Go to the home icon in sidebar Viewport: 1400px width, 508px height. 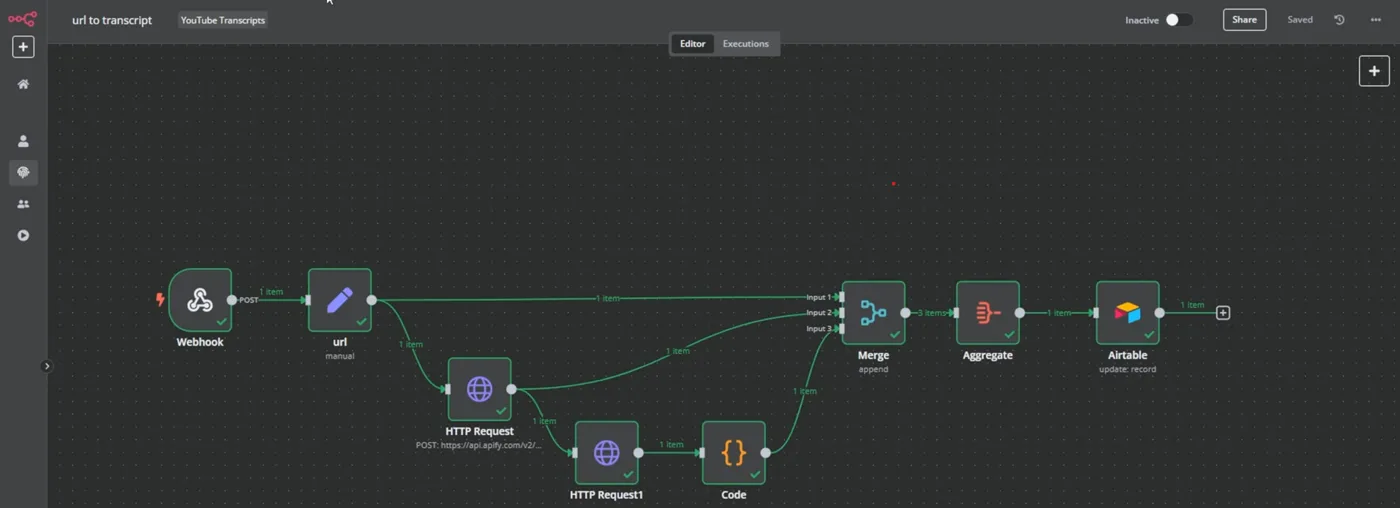(23, 85)
